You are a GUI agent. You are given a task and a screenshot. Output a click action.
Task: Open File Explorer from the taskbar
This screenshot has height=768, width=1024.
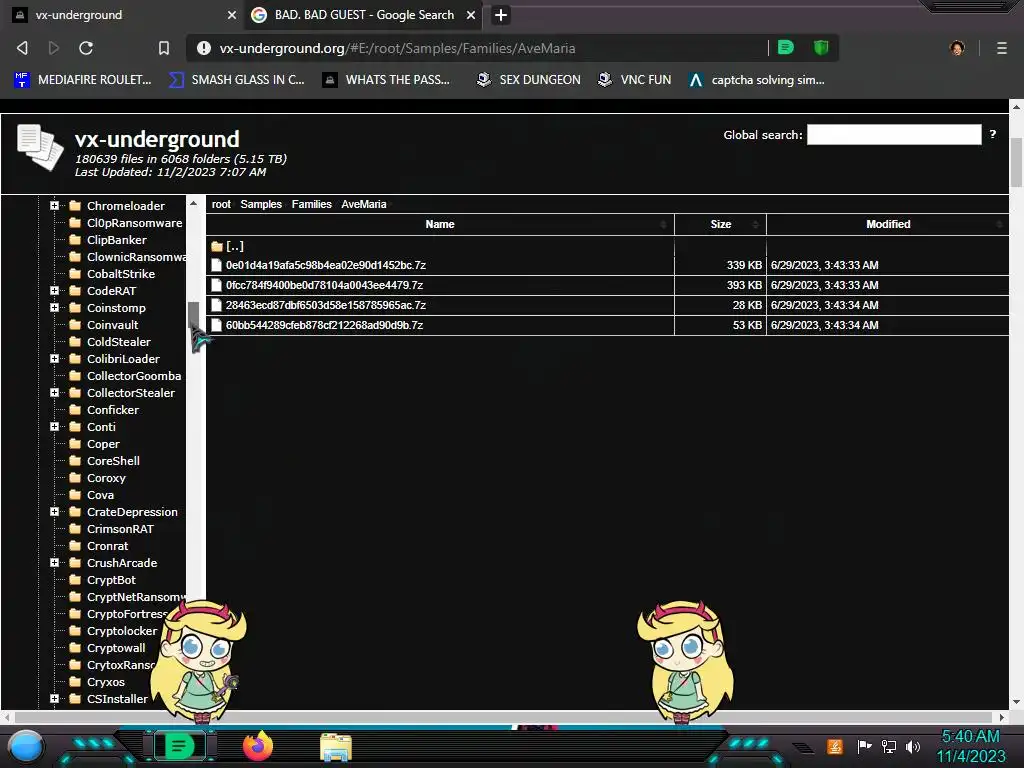(336, 747)
